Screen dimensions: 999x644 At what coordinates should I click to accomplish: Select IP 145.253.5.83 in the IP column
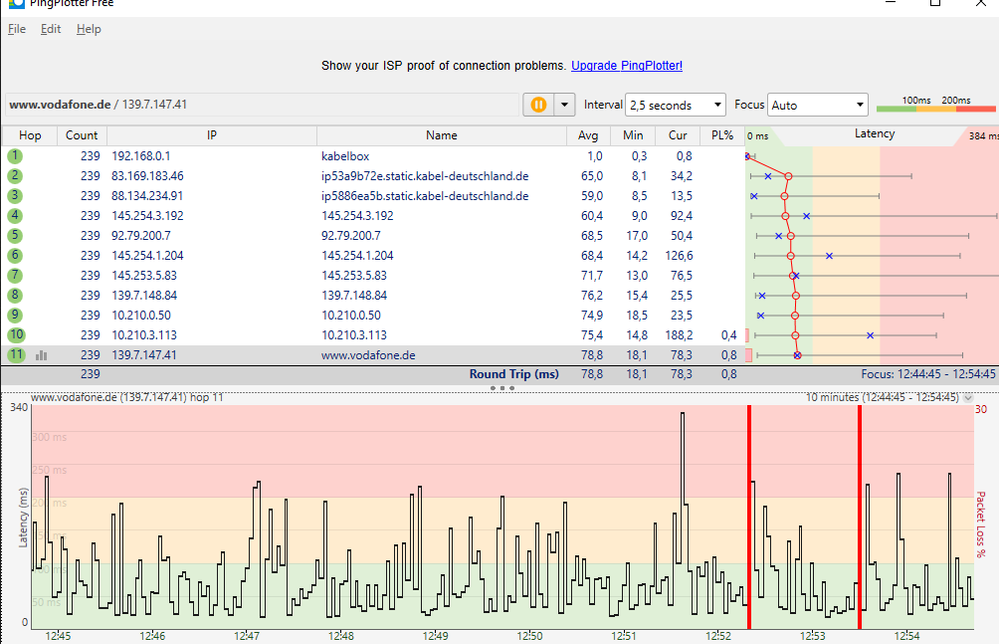(144, 275)
